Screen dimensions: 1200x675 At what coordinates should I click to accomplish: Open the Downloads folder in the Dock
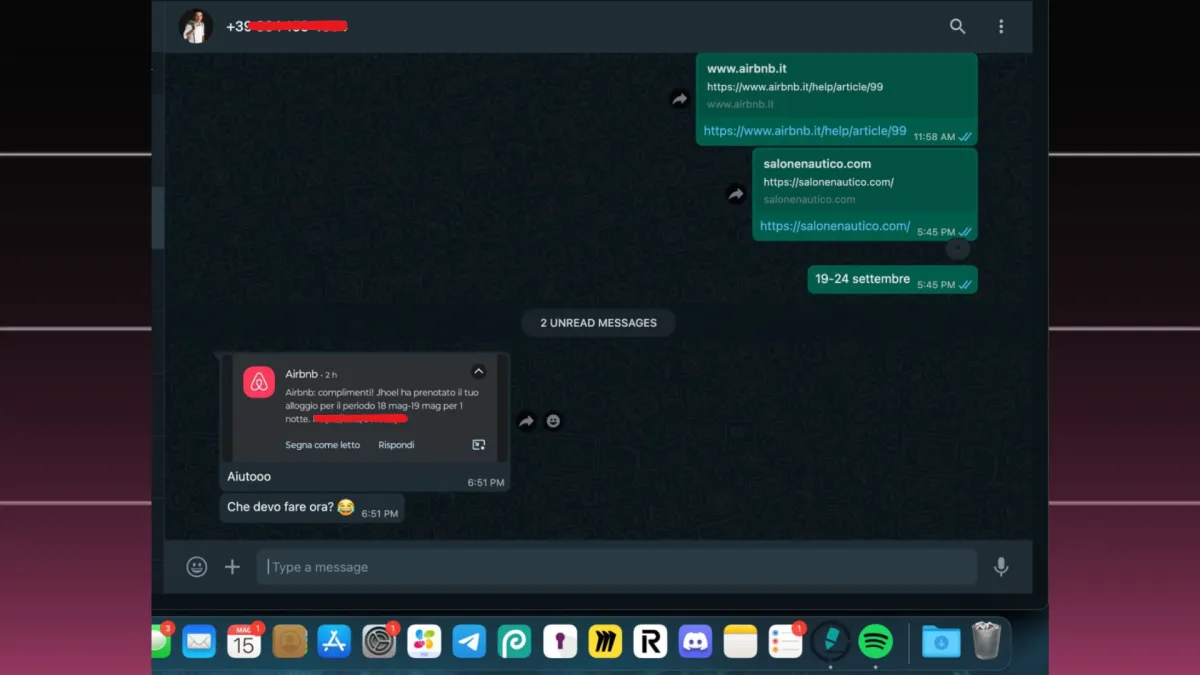941,641
